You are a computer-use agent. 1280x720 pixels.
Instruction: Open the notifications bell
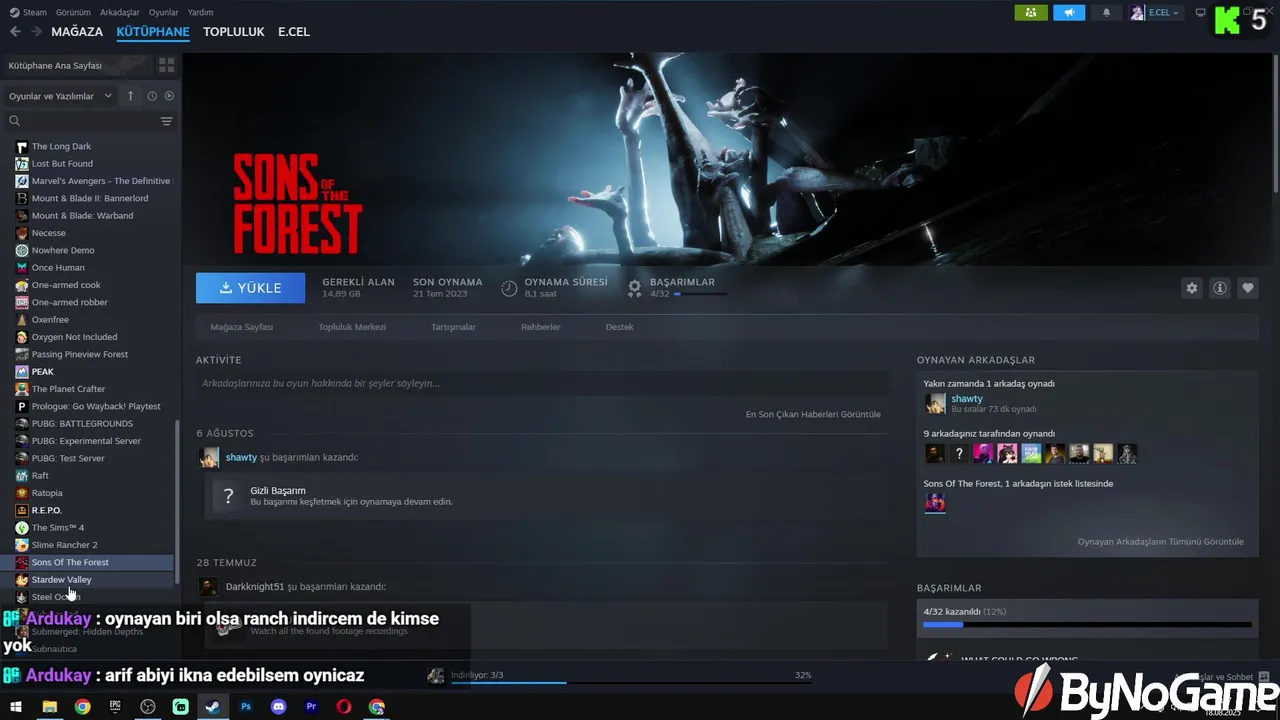(x=1106, y=12)
